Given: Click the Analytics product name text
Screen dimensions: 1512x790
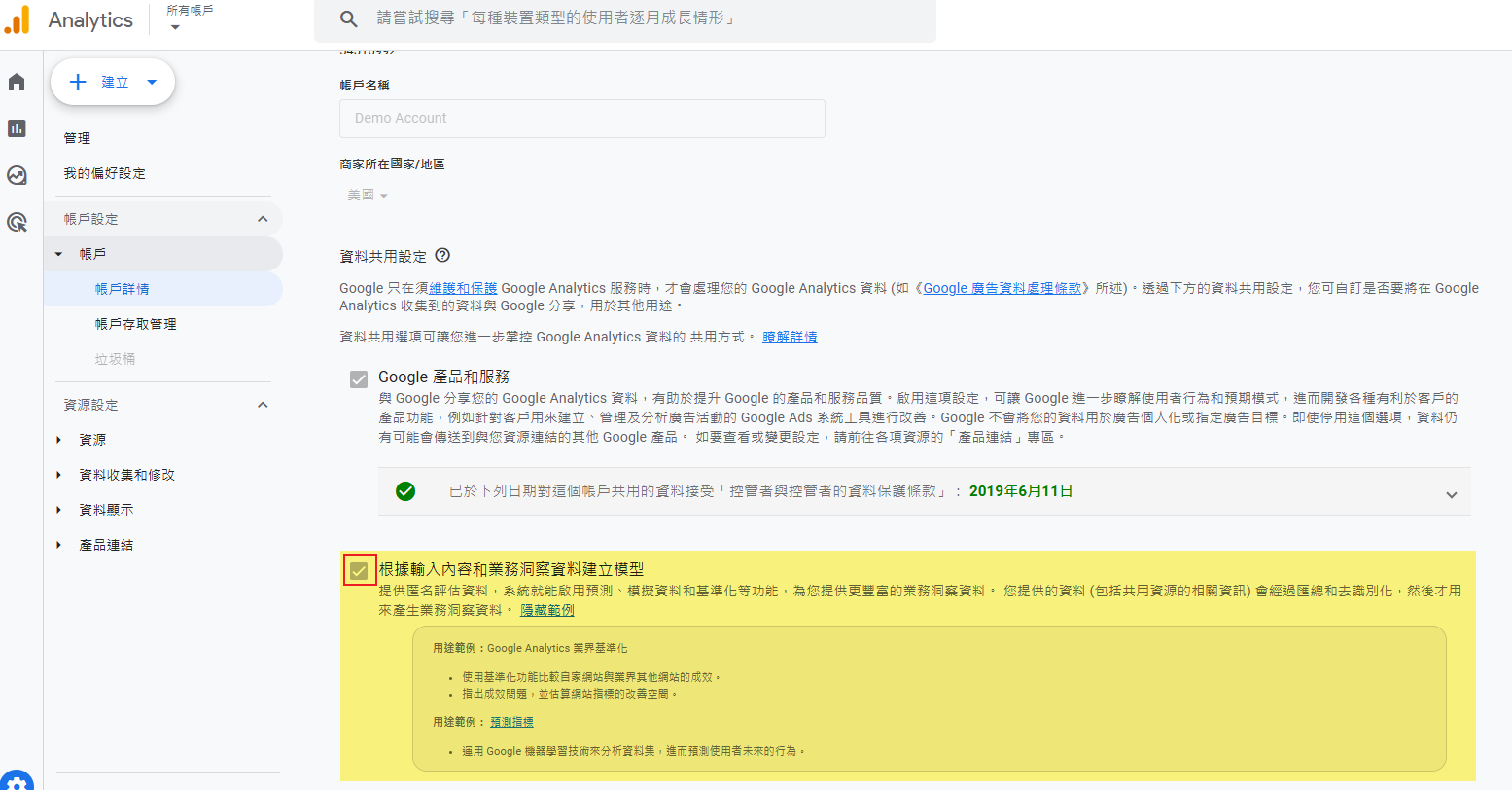Looking at the screenshot, I should point(90,20).
